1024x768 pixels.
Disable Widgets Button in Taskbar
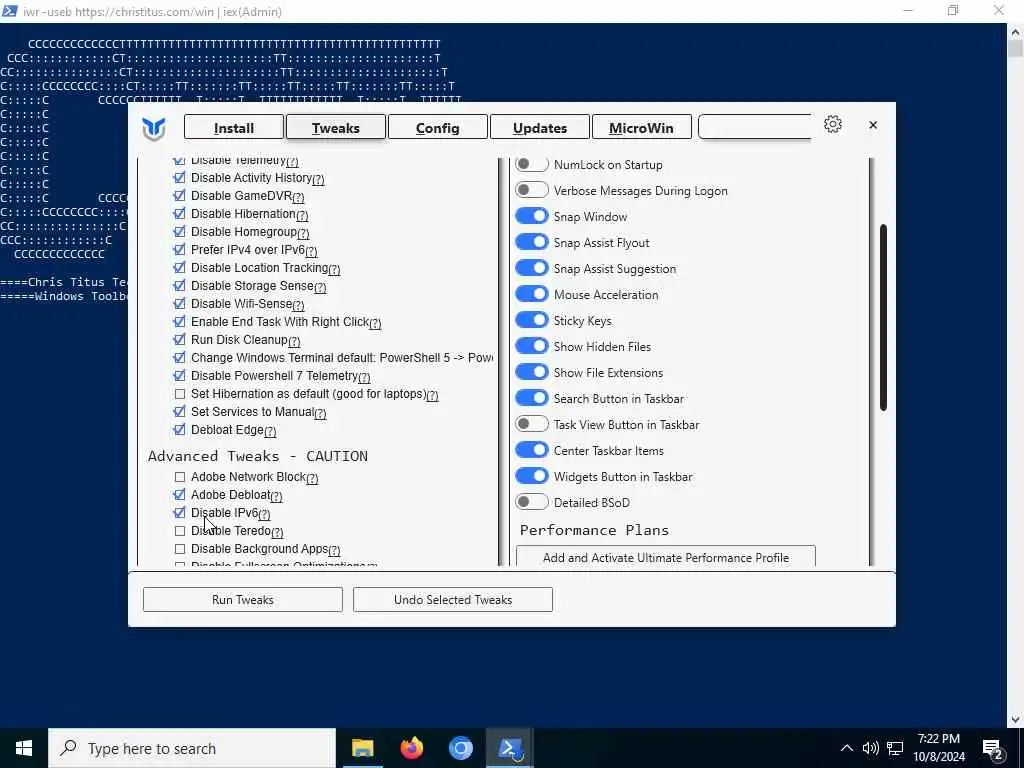[531, 476]
